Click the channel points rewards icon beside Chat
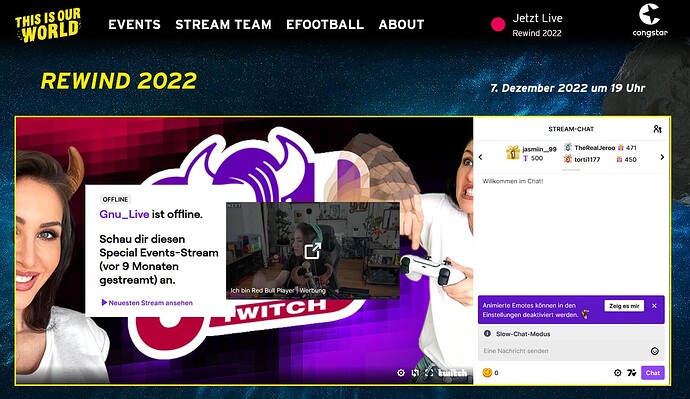This screenshot has width=690, height=399. click(632, 373)
